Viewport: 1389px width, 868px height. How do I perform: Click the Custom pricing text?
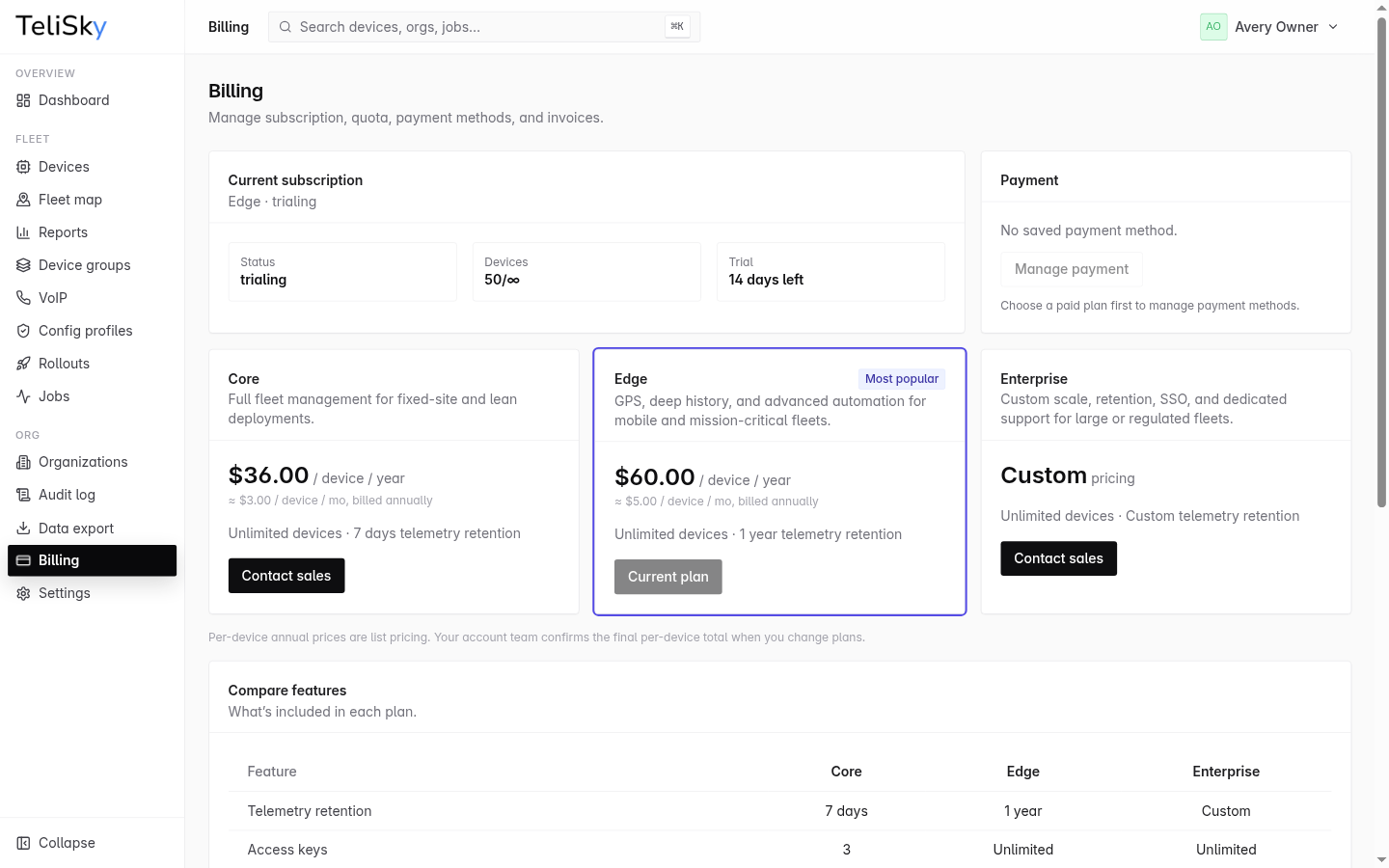(x=1068, y=476)
